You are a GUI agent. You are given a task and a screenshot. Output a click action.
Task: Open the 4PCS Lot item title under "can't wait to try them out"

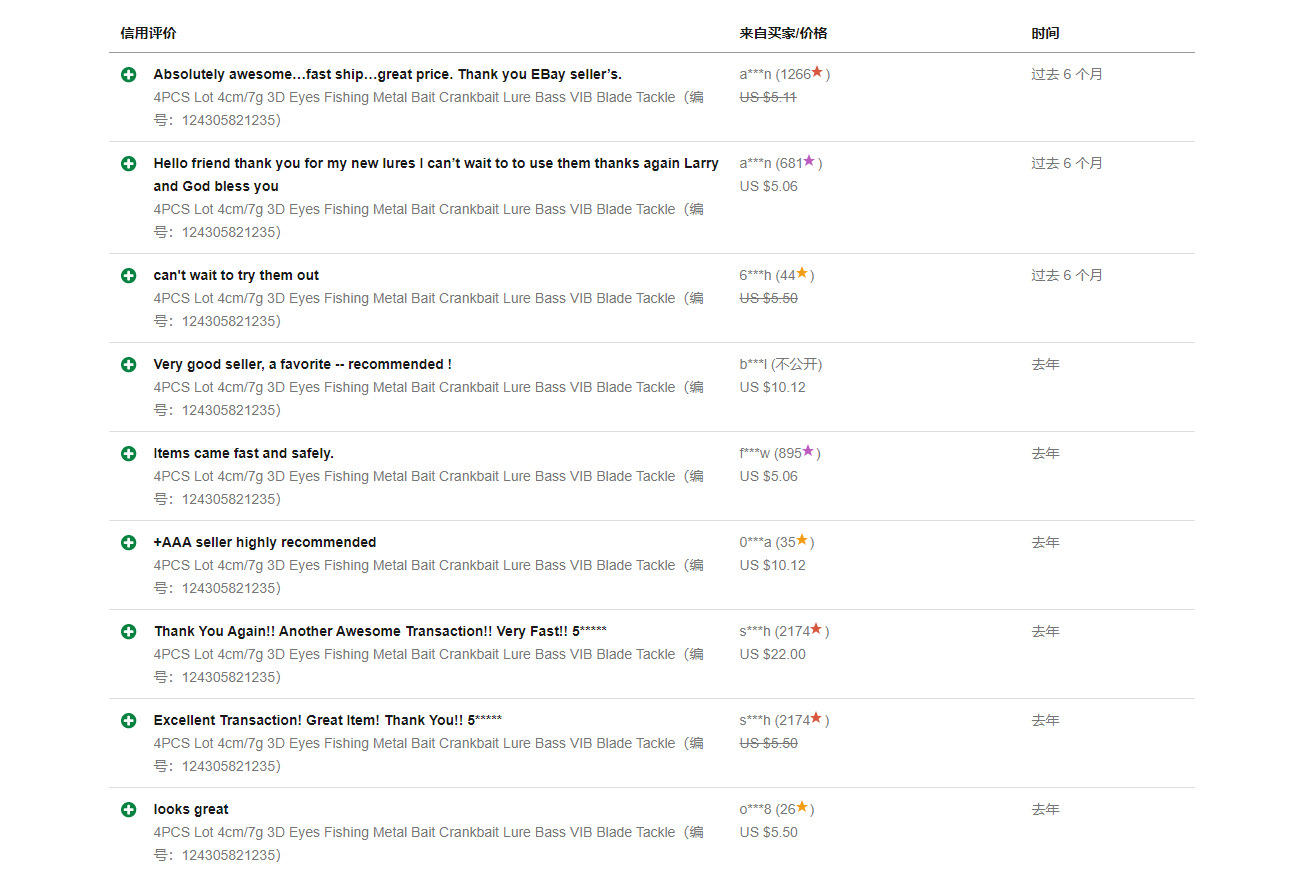(428, 310)
